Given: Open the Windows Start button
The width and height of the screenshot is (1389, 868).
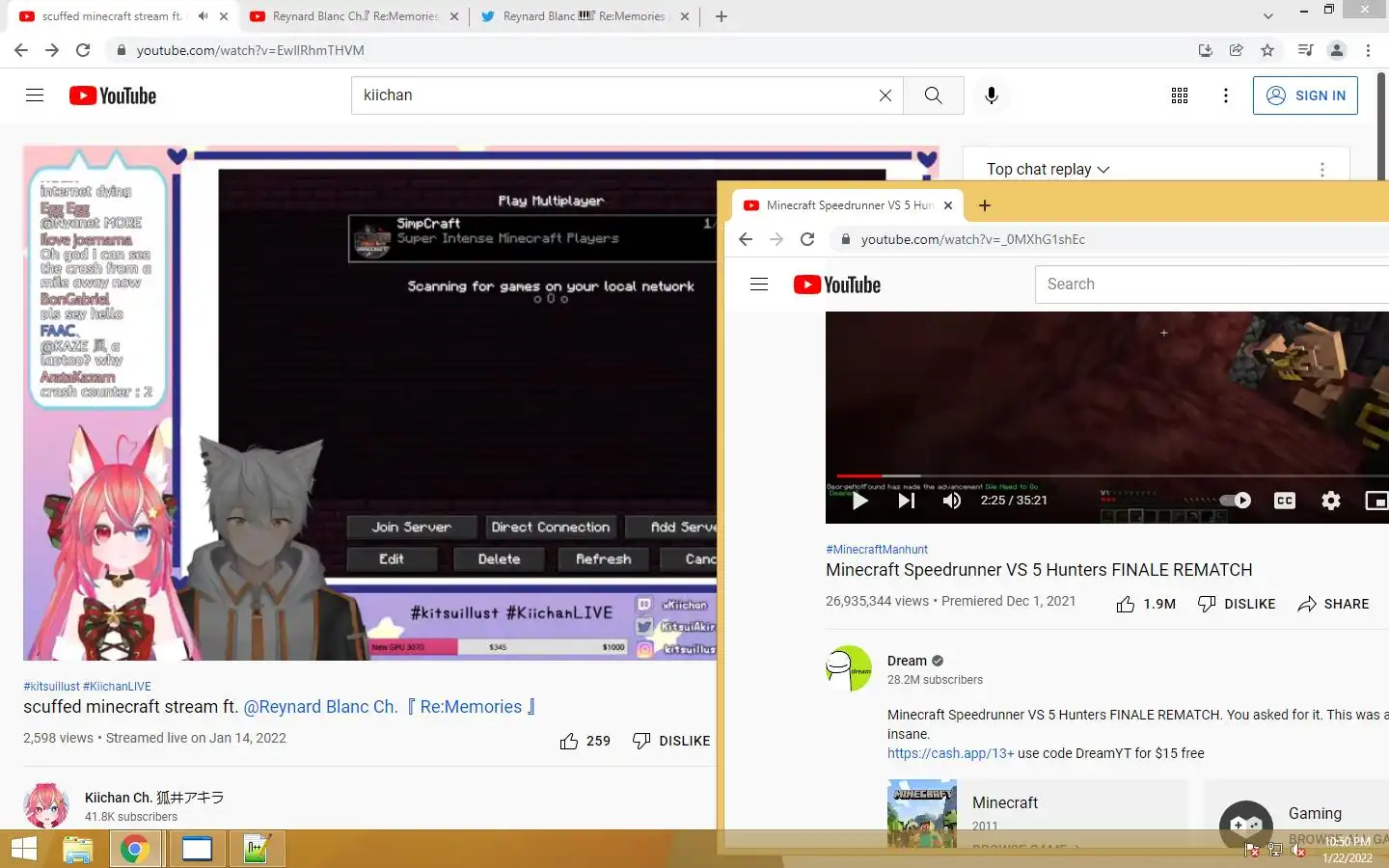Looking at the screenshot, I should coord(24,849).
